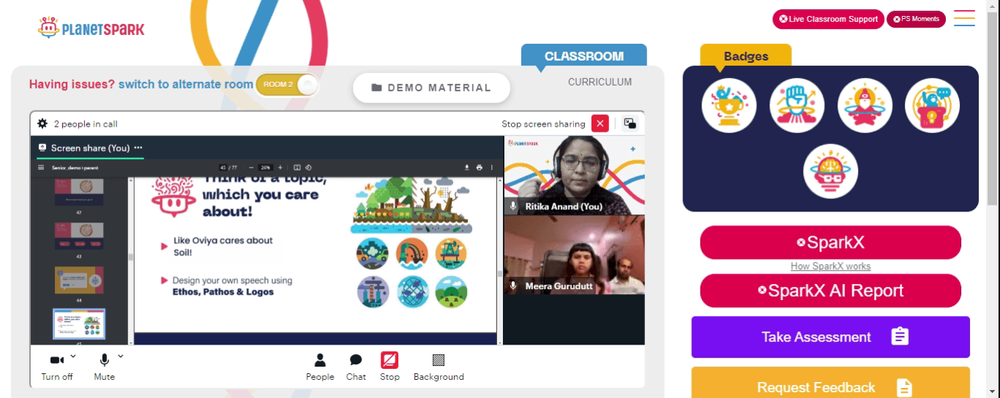Screen dimensions: 1000x398
Task: Turn off the camera
Action: [x=57, y=367]
